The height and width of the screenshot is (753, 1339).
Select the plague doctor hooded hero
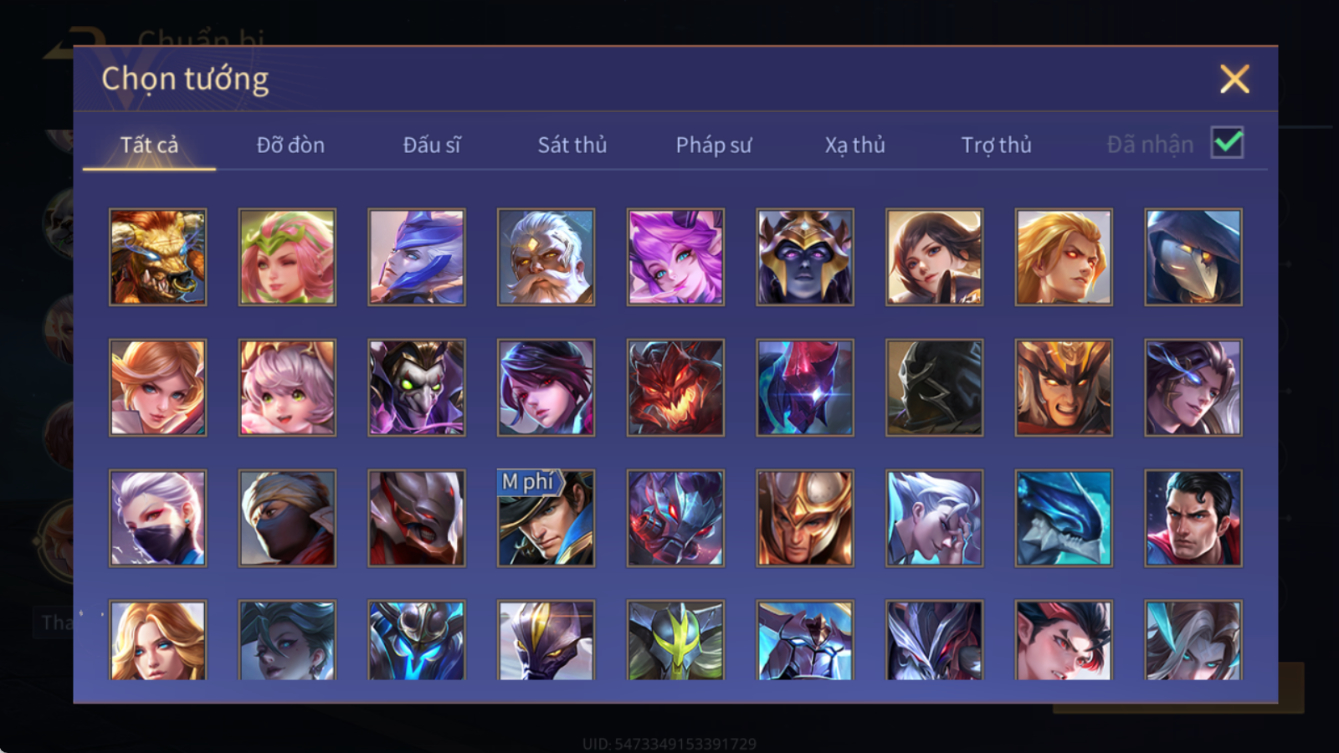pyautogui.click(x=1193, y=257)
